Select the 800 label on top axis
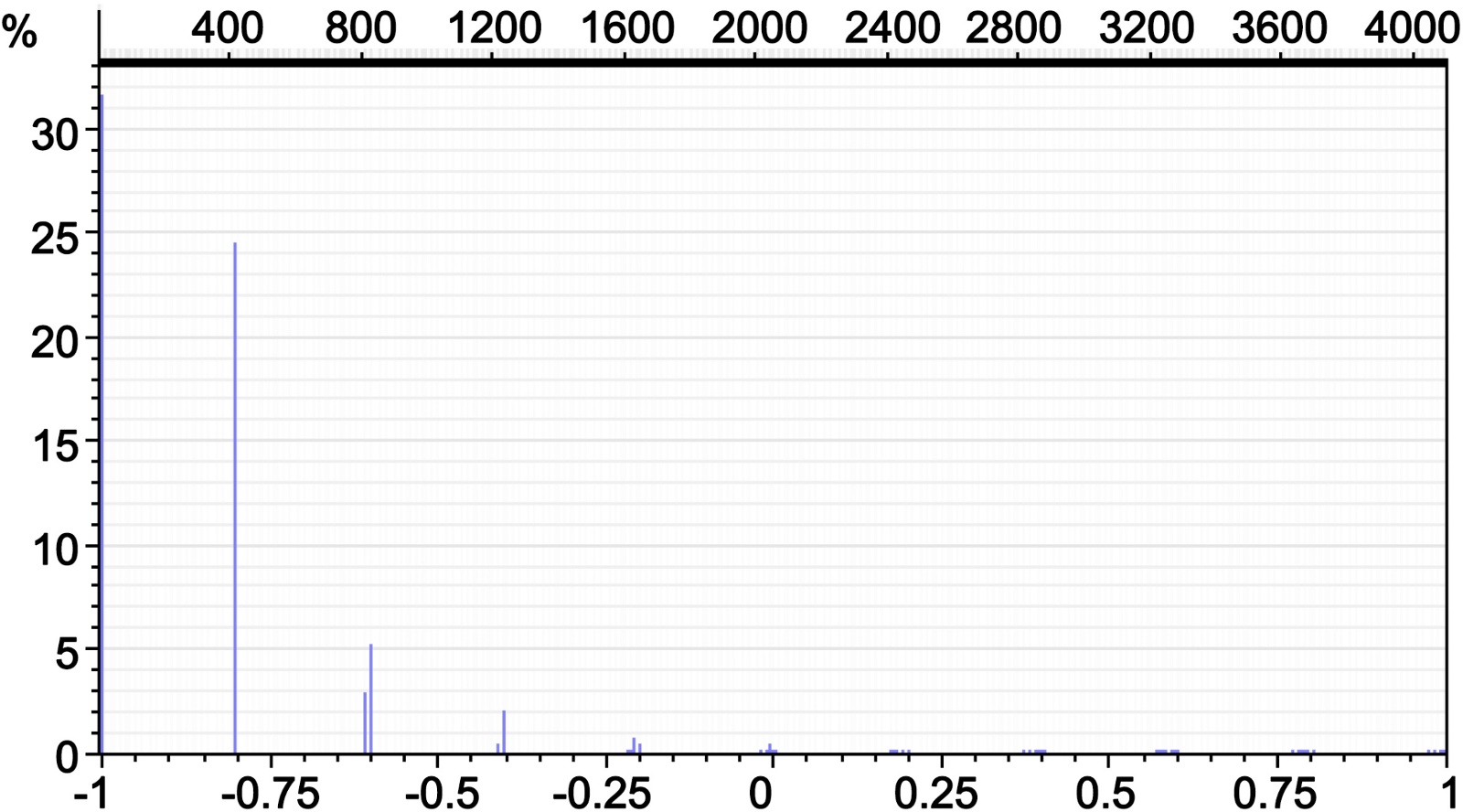1463x812 pixels. pyautogui.click(x=360, y=29)
